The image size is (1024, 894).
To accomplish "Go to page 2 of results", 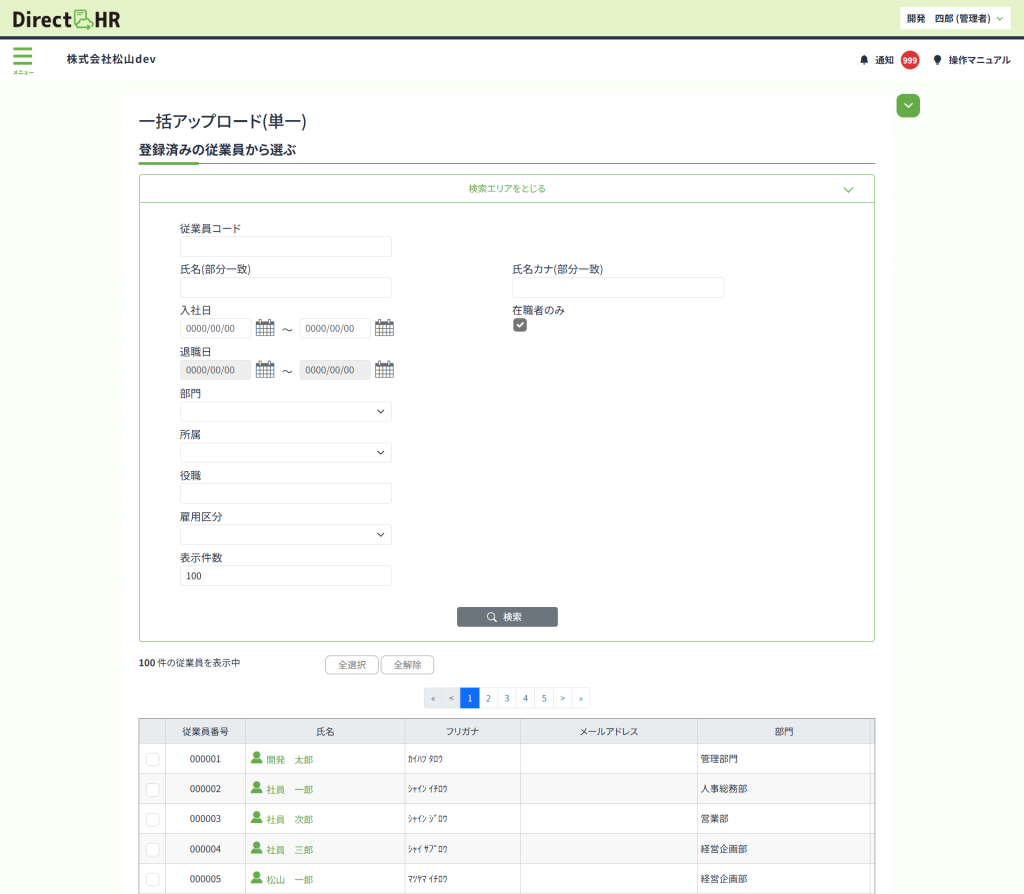I will [488, 698].
